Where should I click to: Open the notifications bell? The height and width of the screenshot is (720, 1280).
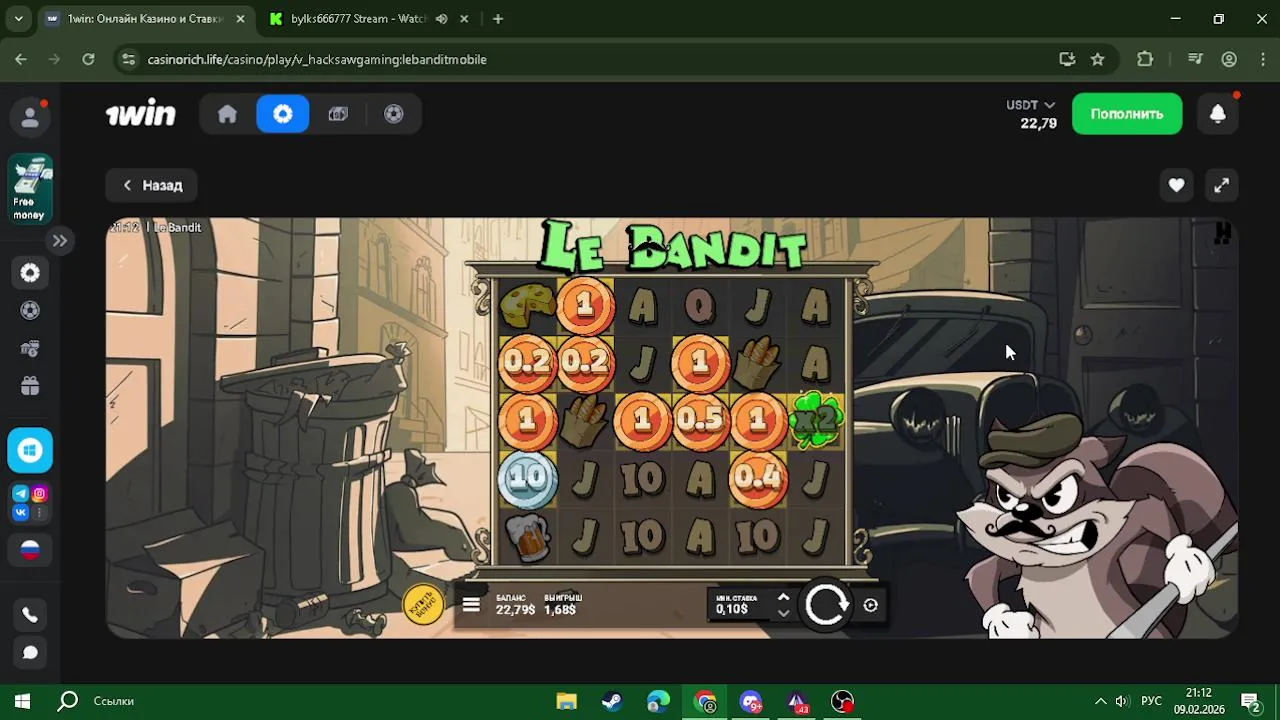(x=1218, y=114)
